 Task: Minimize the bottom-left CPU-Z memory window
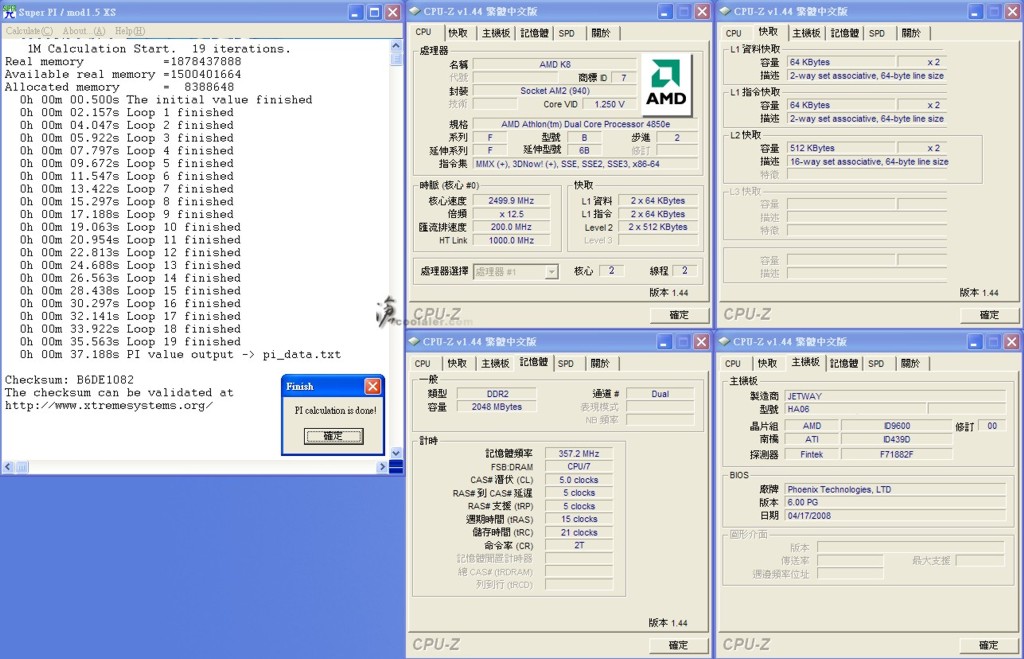point(664,342)
